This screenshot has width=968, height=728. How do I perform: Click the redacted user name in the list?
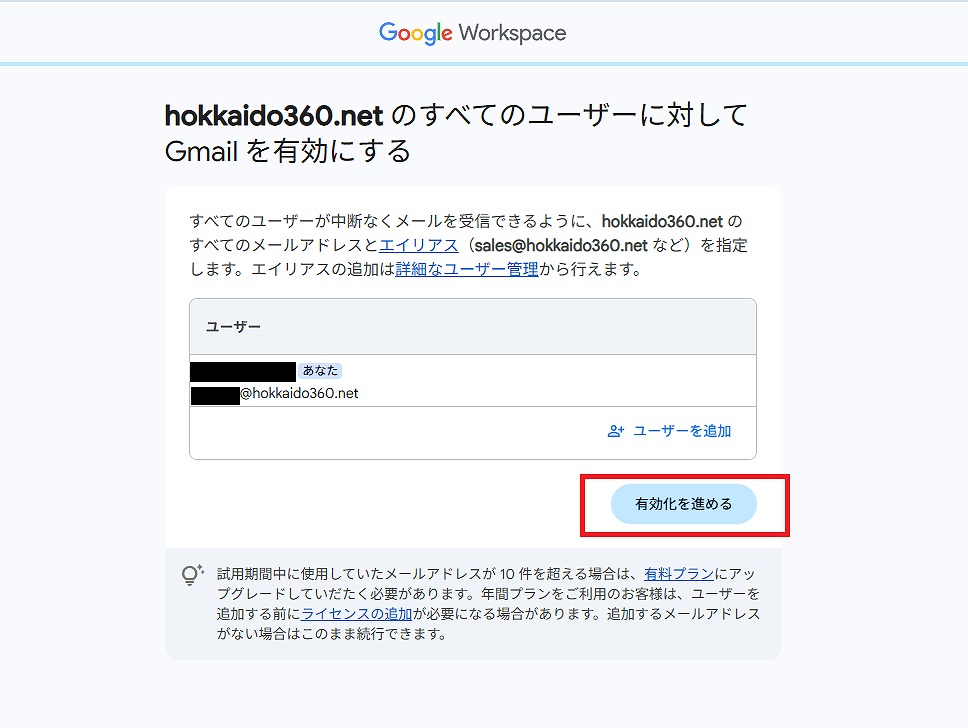click(243, 371)
